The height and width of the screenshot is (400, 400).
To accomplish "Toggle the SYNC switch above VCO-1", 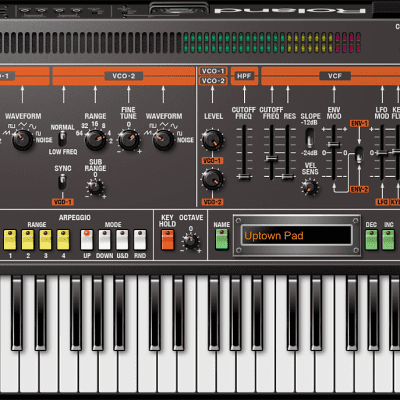I will 62,182.
